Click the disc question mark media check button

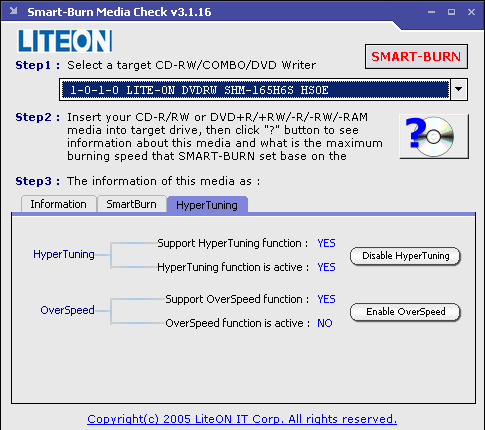[434, 136]
